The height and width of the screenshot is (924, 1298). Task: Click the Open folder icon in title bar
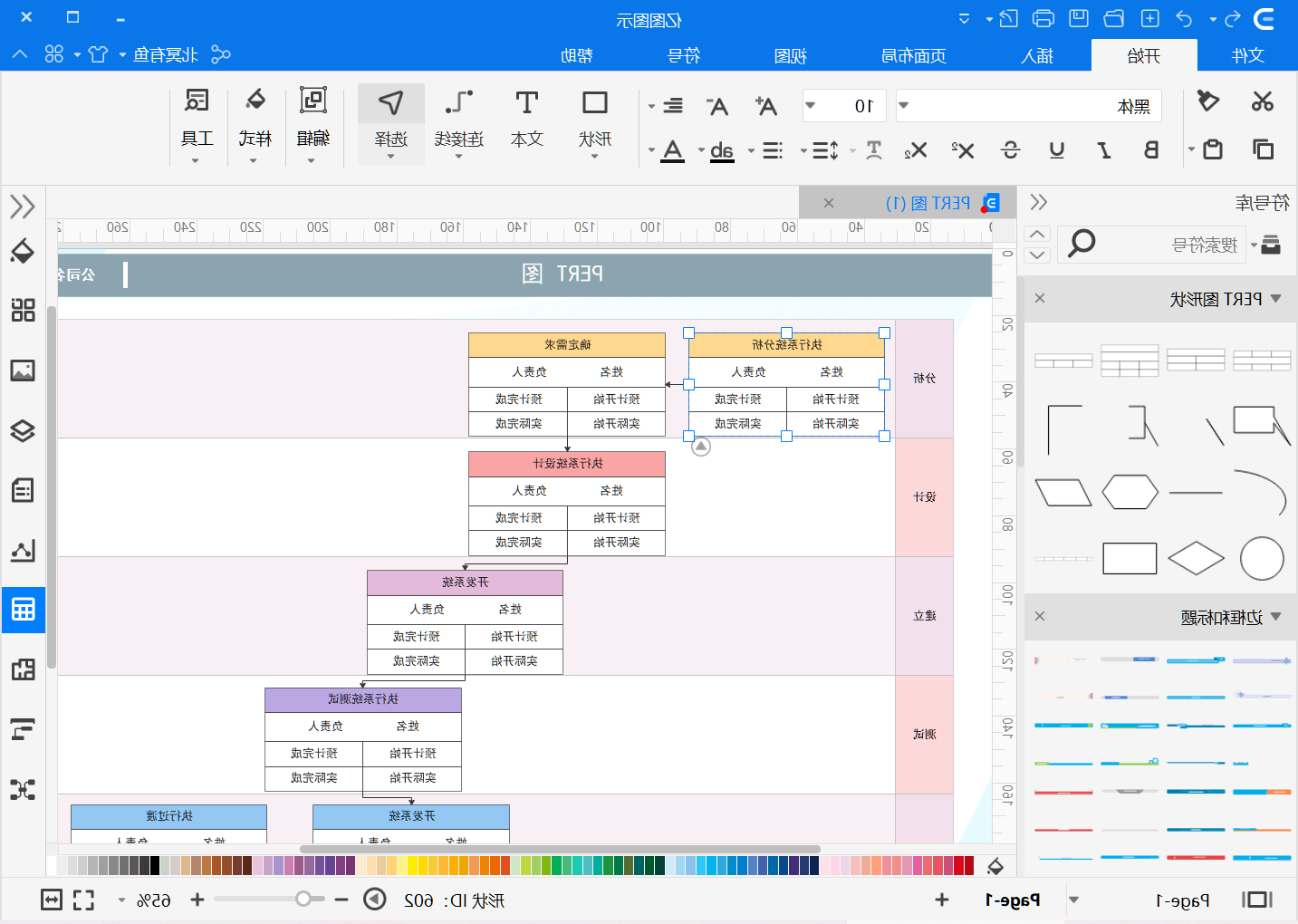pyautogui.click(x=1114, y=18)
